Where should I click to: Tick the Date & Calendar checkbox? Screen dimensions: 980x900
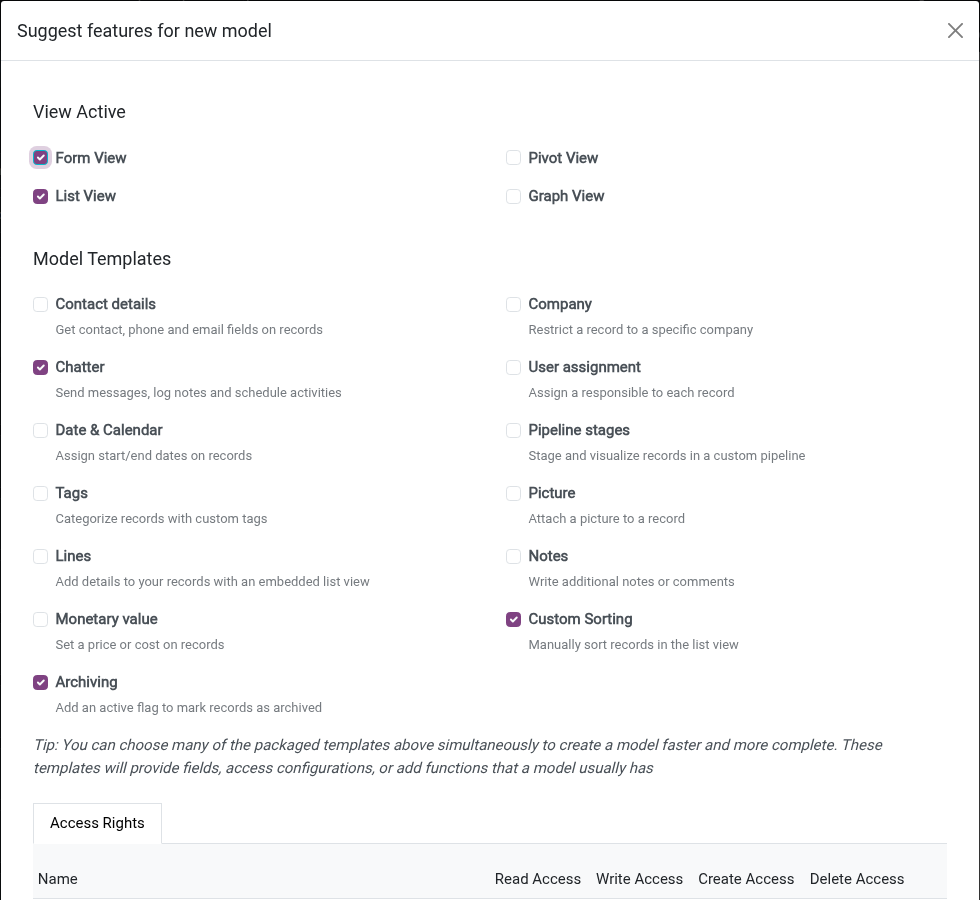[41, 431]
